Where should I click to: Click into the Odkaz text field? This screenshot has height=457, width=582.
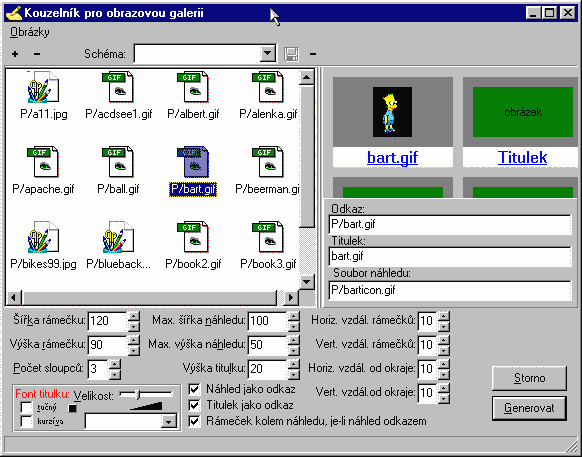point(450,225)
